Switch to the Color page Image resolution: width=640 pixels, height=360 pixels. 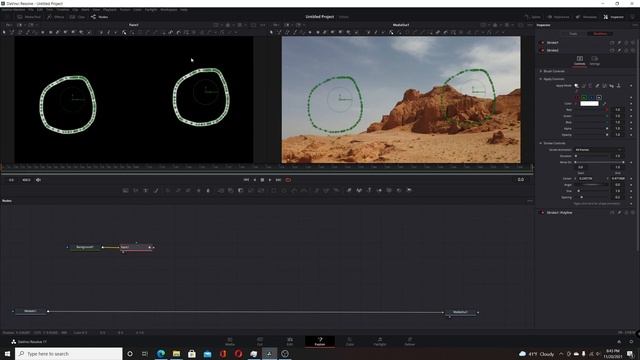[x=350, y=342]
